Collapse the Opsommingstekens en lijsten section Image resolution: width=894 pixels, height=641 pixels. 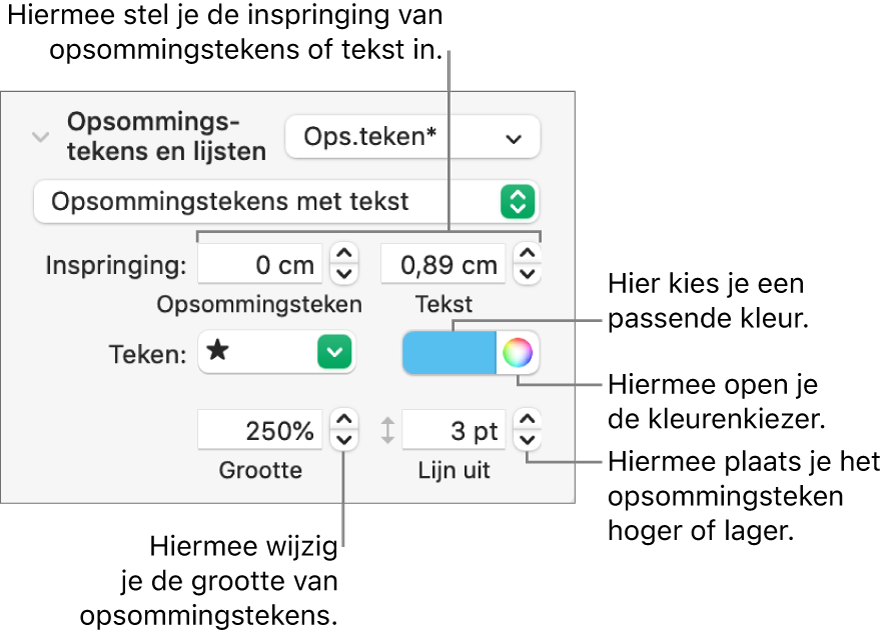pos(41,137)
